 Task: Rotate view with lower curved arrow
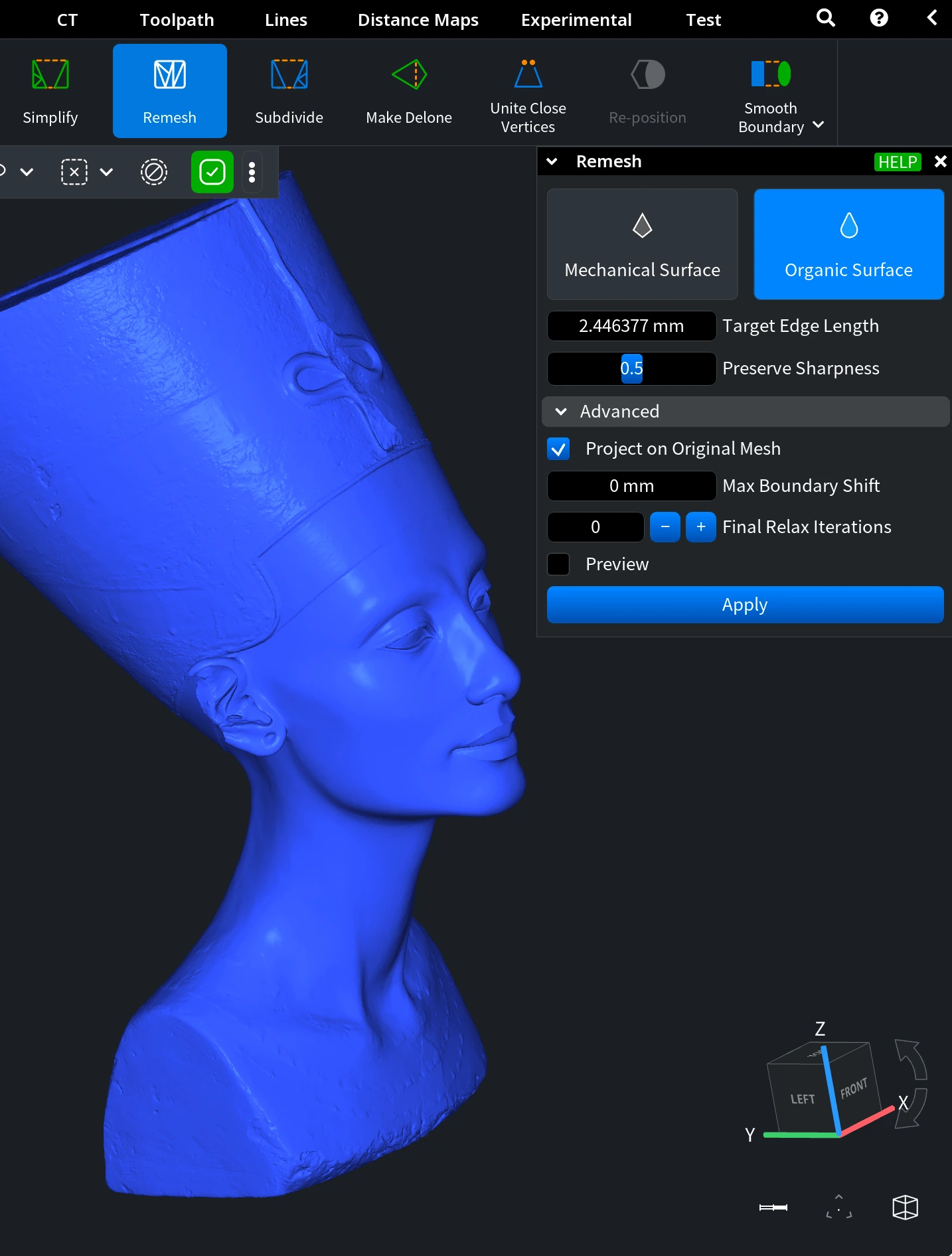click(x=911, y=1108)
